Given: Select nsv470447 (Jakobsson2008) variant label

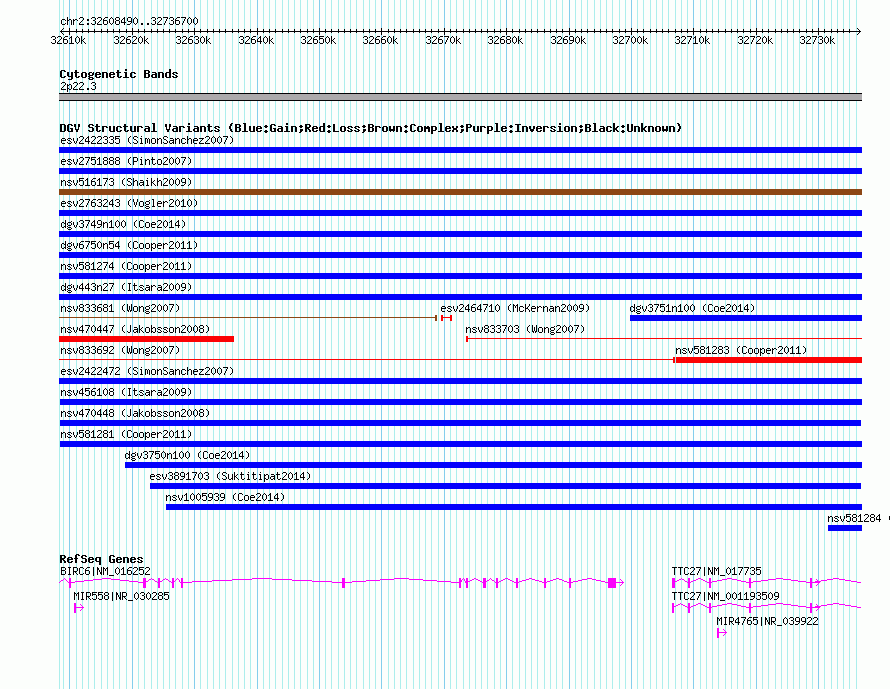Looking at the screenshot, I should [135, 329].
